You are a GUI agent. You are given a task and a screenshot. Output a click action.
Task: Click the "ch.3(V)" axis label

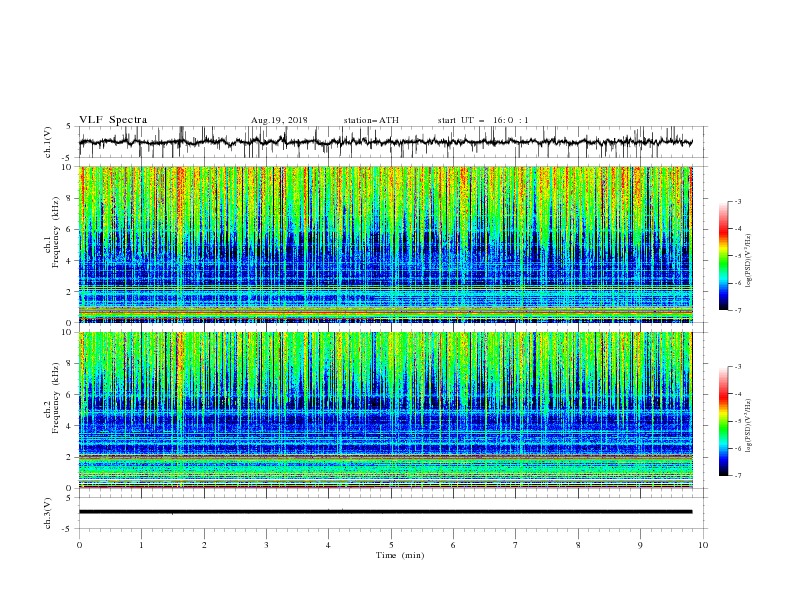click(x=48, y=513)
